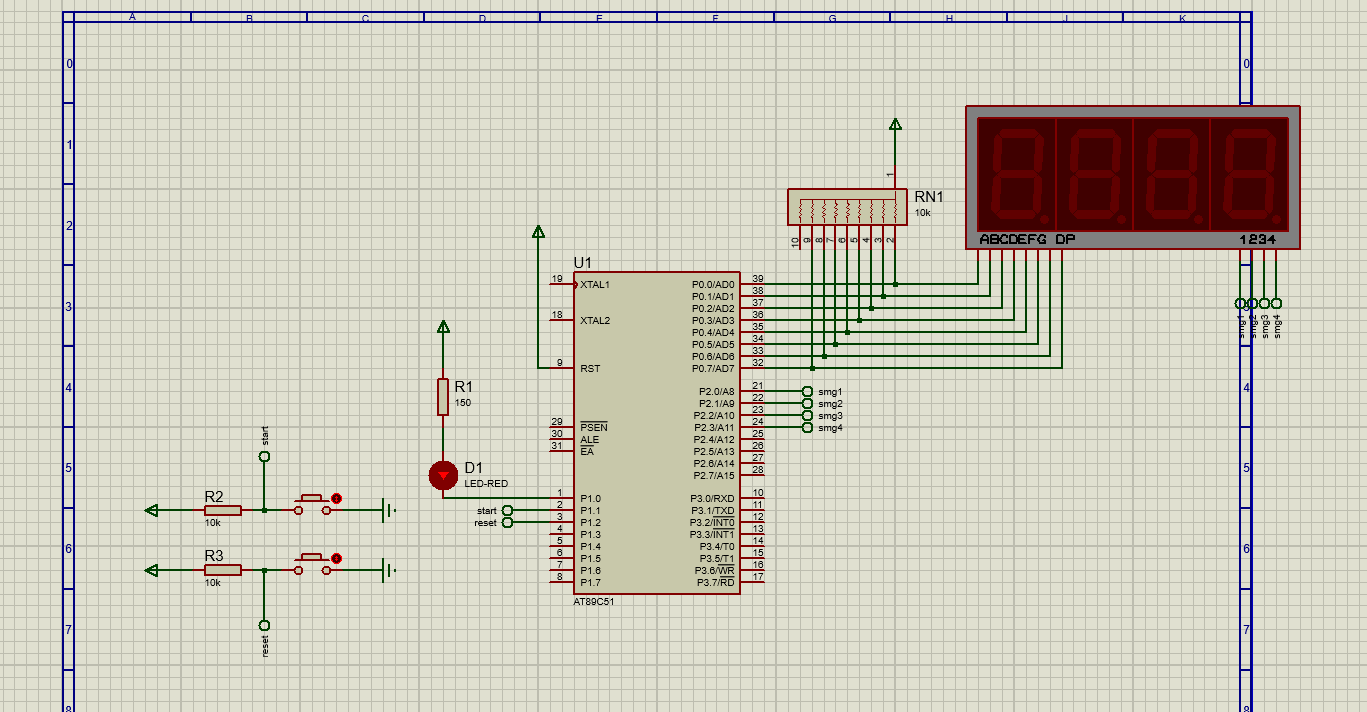Click the RST pin label
1367x712 pixels.
[590, 369]
